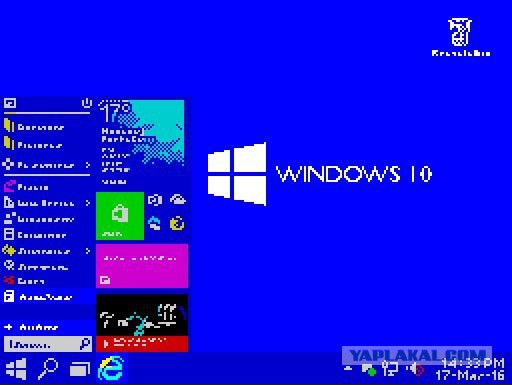The image size is (512, 385).
Task: Launch Internet Explorer from the taskbar
Action: click(x=112, y=368)
